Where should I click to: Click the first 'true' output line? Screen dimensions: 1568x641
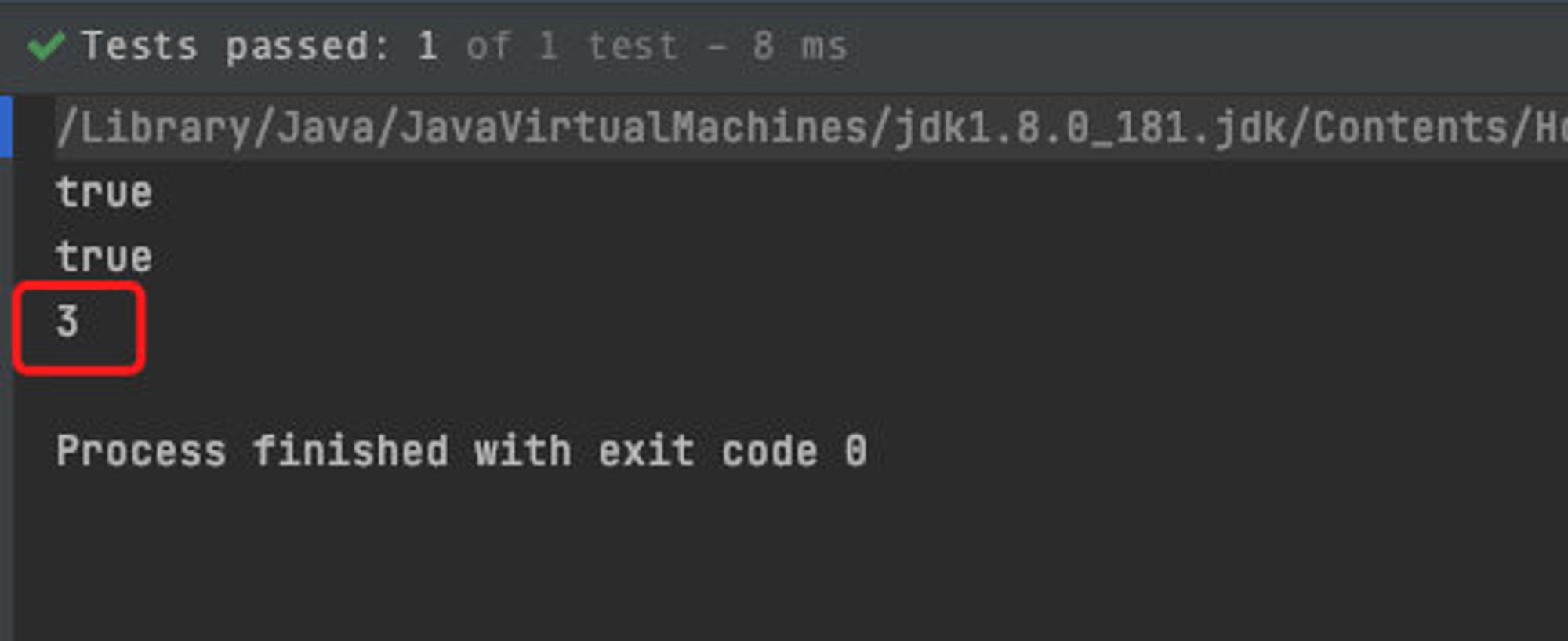point(103,192)
